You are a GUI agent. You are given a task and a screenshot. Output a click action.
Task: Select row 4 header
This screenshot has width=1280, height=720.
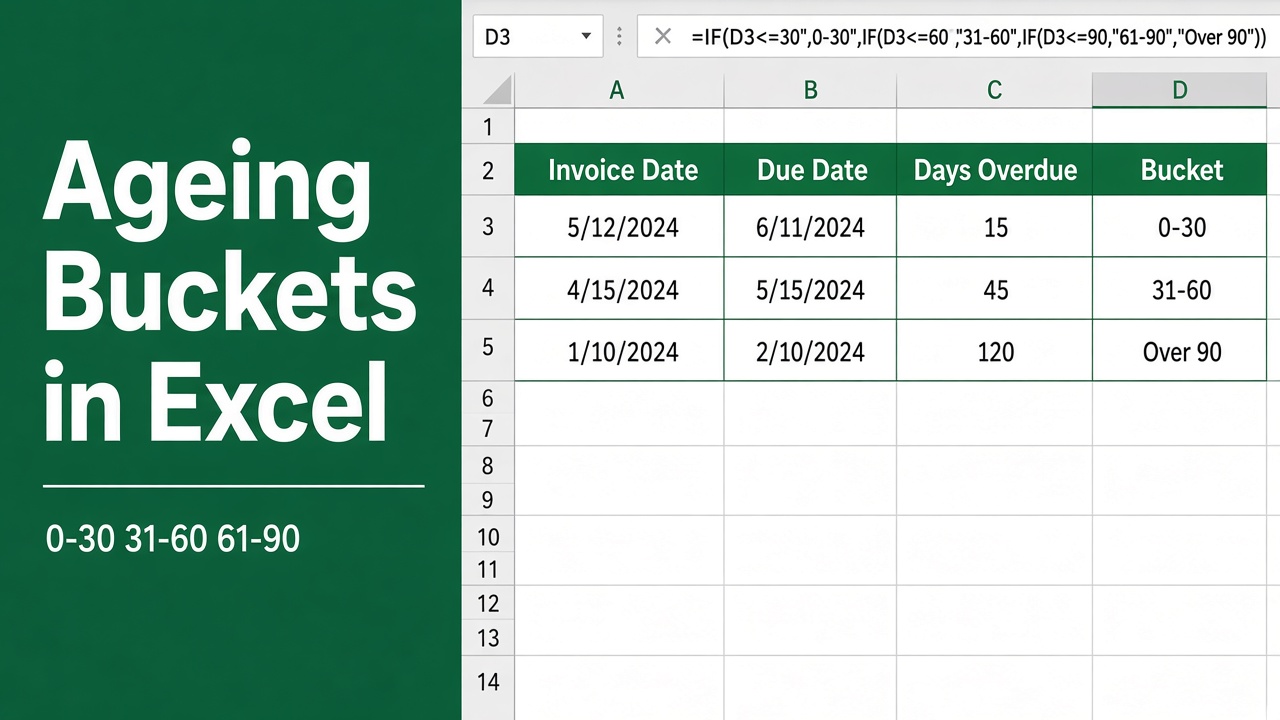pos(488,288)
